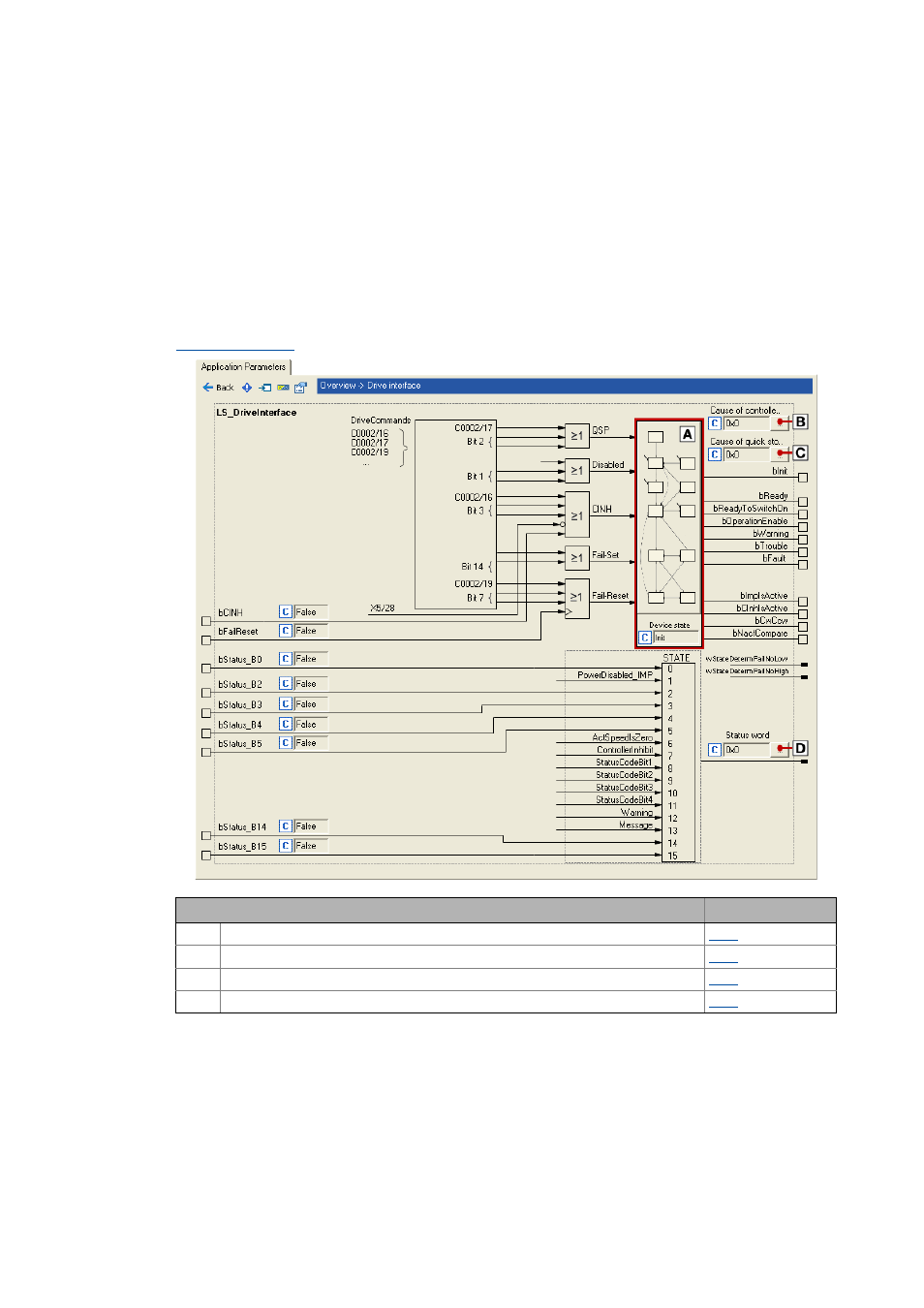Click the PowerDisabled_IMP signal label
The image size is (924, 1308).
click(x=615, y=674)
